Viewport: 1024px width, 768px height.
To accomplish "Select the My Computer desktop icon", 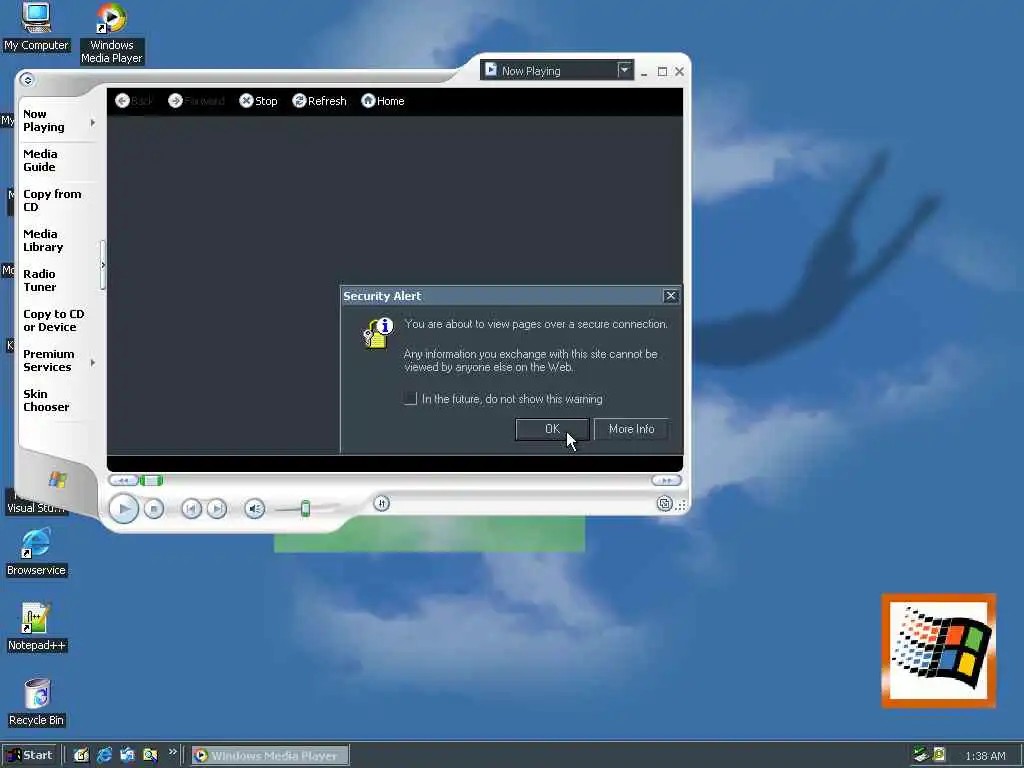I will [x=36, y=27].
